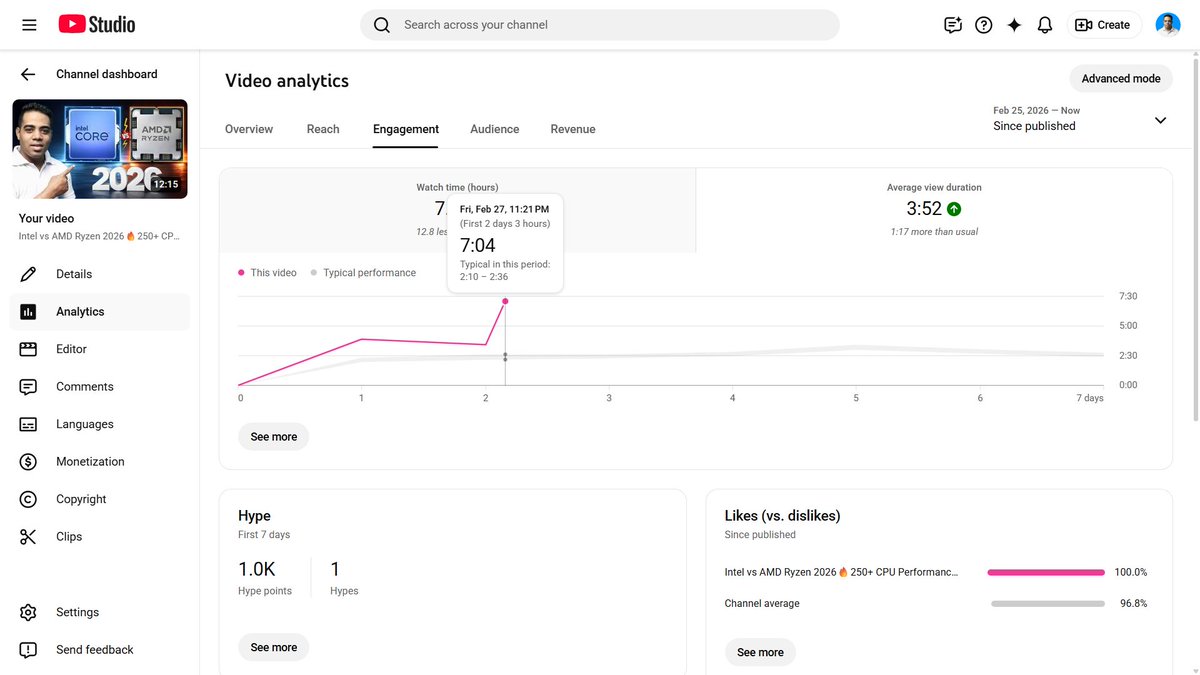Click See more under the chart
The width and height of the screenshot is (1200, 675).
coord(274,437)
